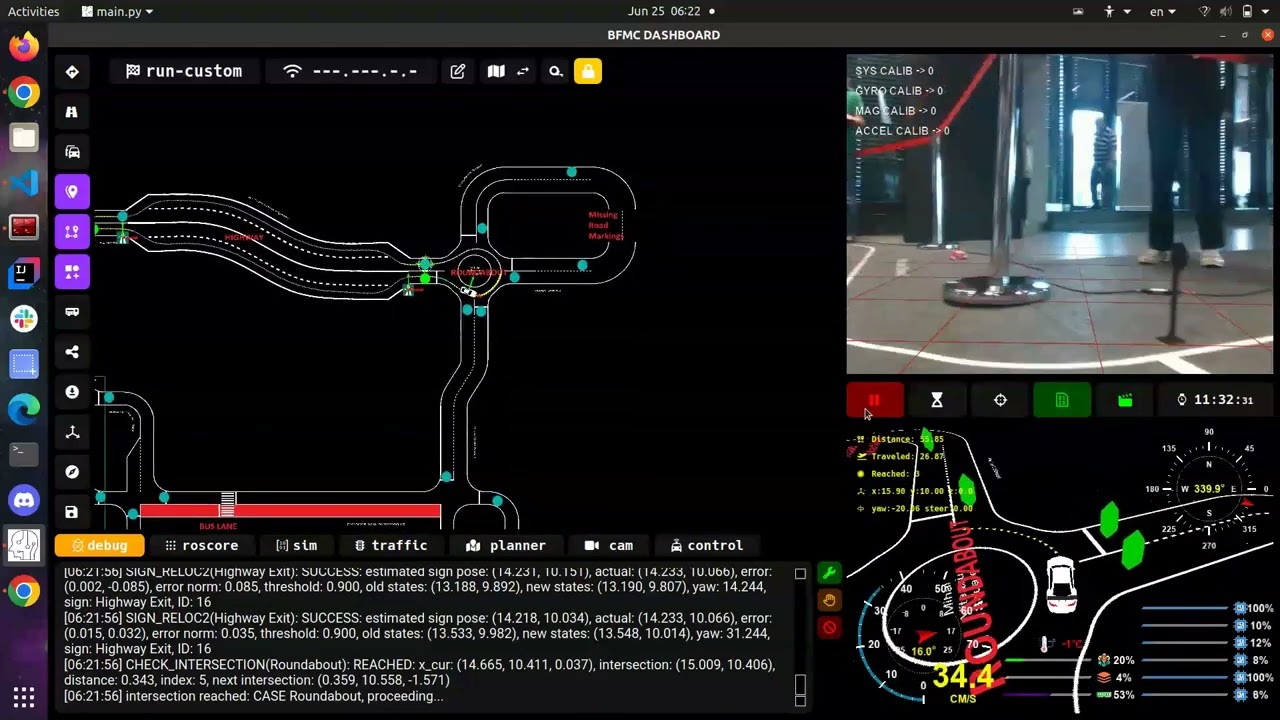Select the road sidebar icon
Image resolution: width=1280 pixels, height=720 pixels.
tap(72, 112)
